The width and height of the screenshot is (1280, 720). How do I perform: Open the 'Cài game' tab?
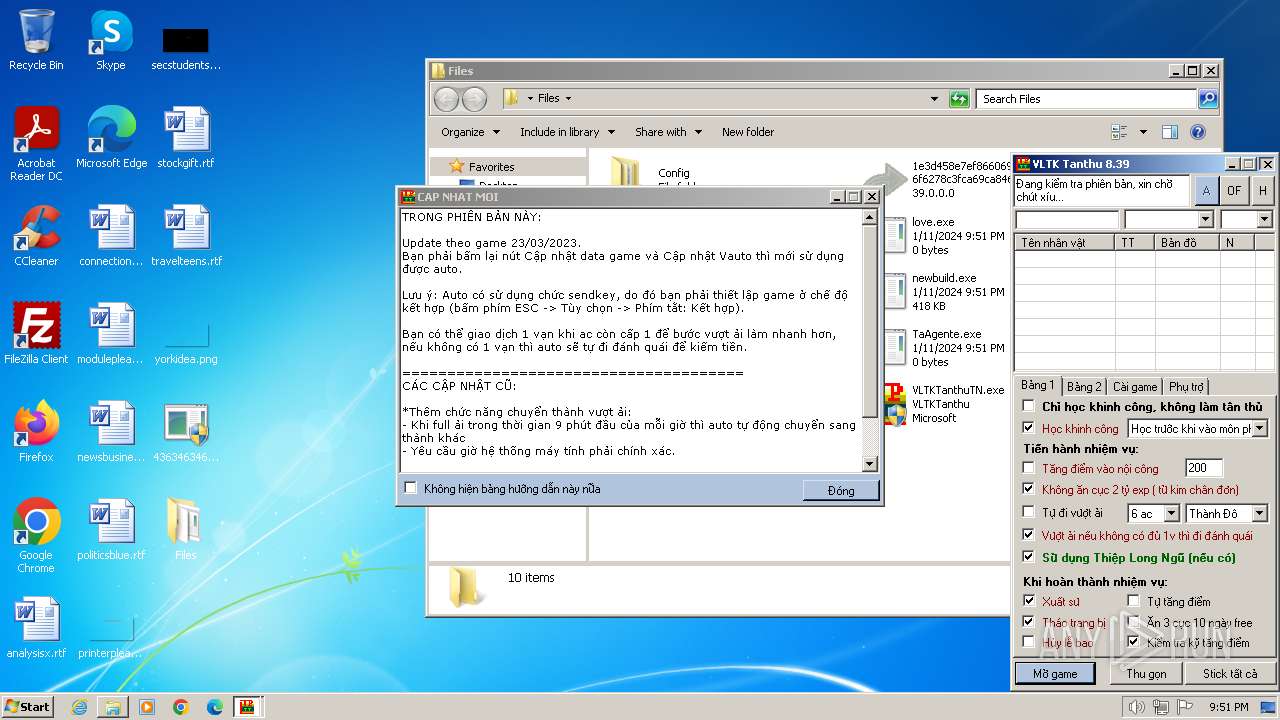(1135, 386)
